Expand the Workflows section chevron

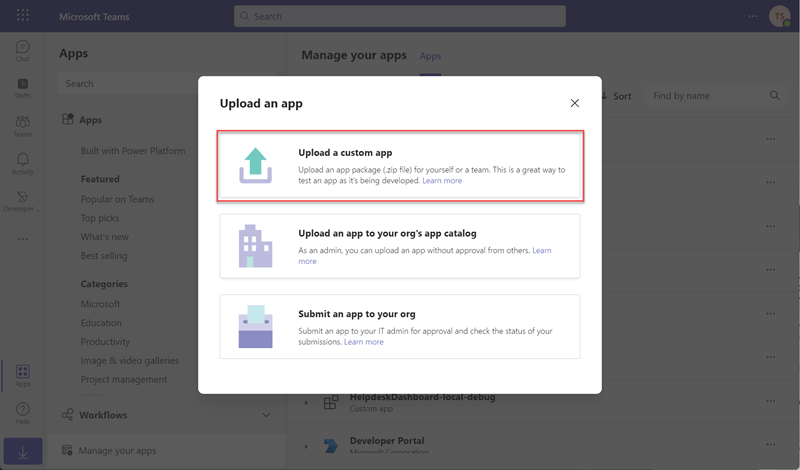pyautogui.click(x=266, y=415)
